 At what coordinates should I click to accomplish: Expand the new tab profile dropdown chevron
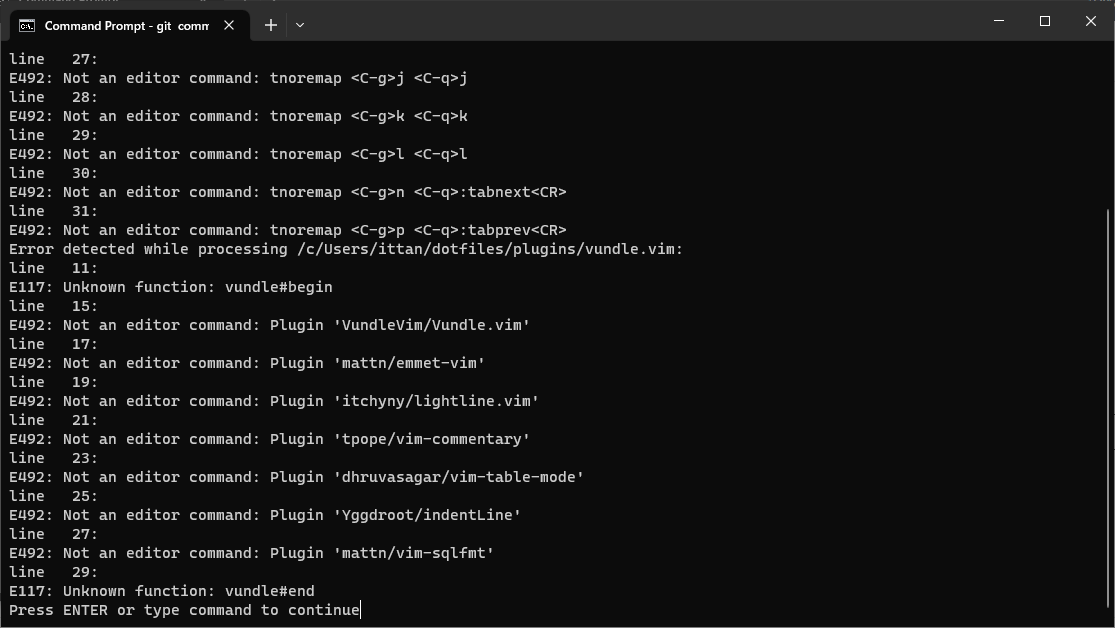300,25
